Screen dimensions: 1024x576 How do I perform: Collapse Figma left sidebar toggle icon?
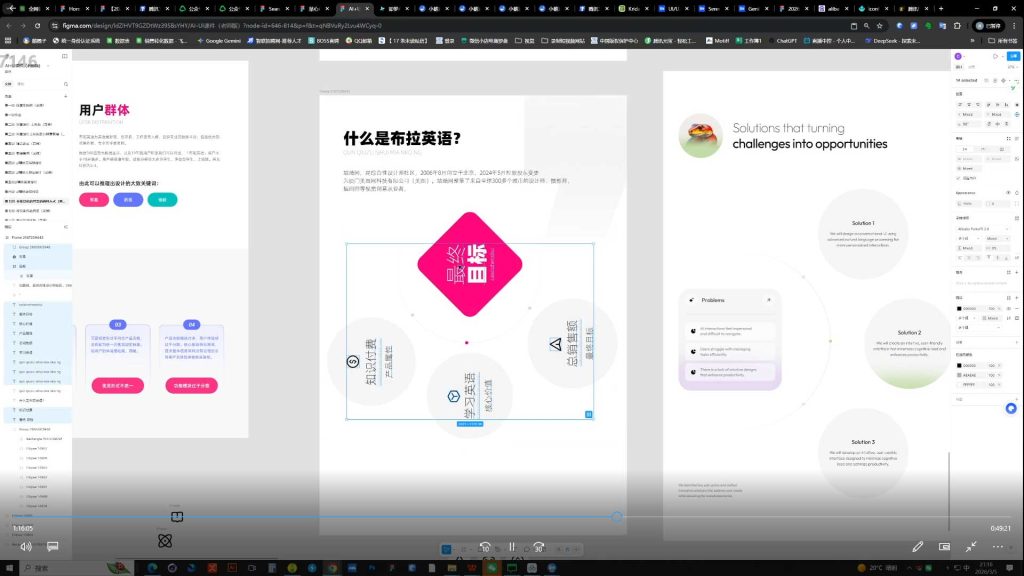pos(65,56)
